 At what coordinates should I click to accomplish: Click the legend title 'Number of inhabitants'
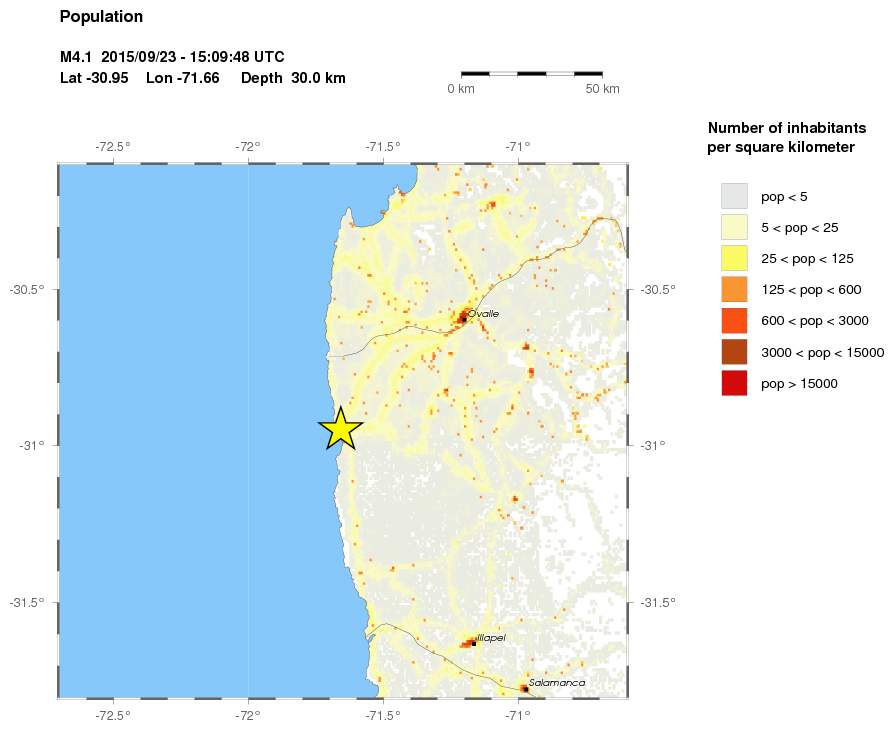780,128
